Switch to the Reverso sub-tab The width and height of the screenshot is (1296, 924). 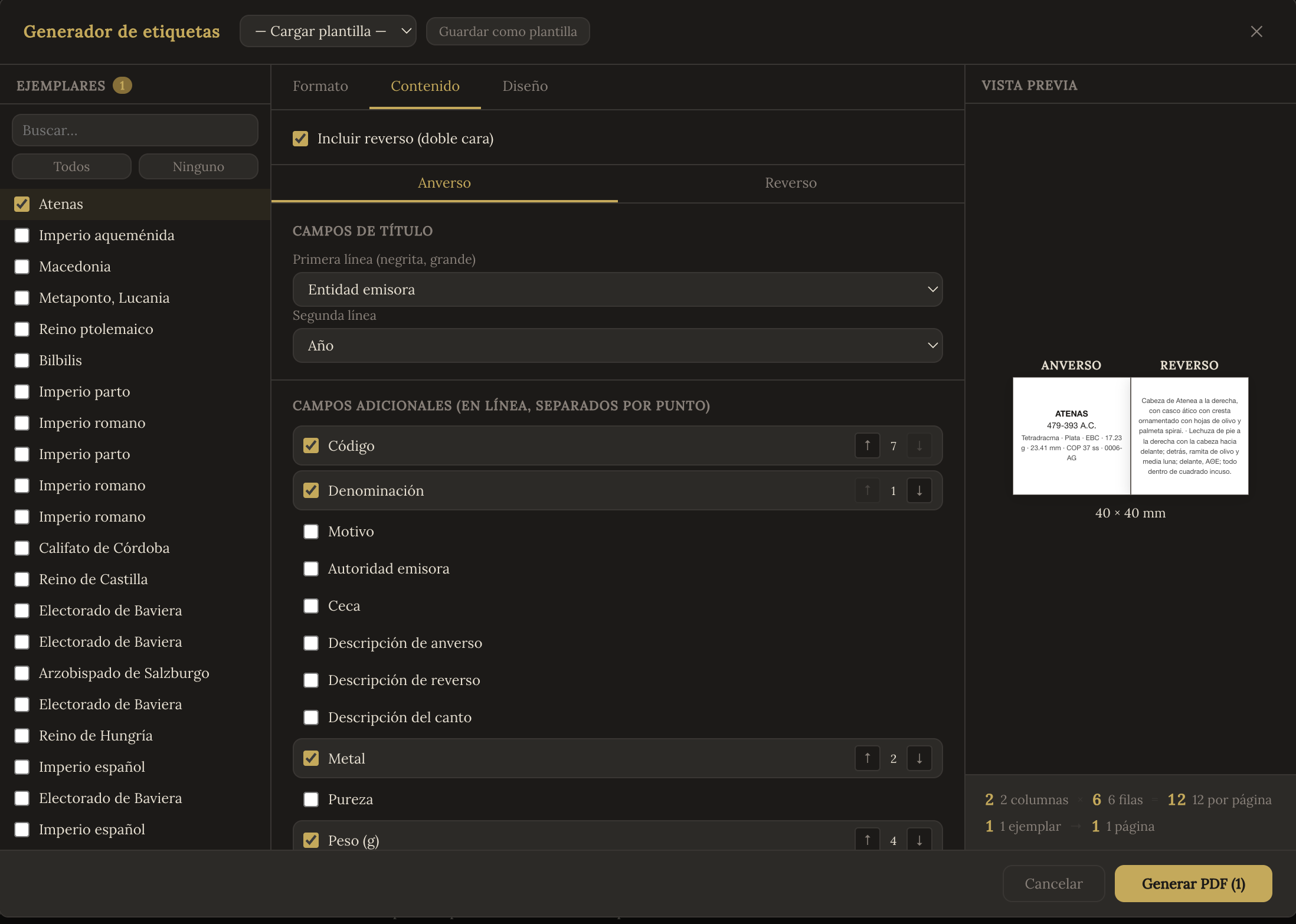click(790, 183)
